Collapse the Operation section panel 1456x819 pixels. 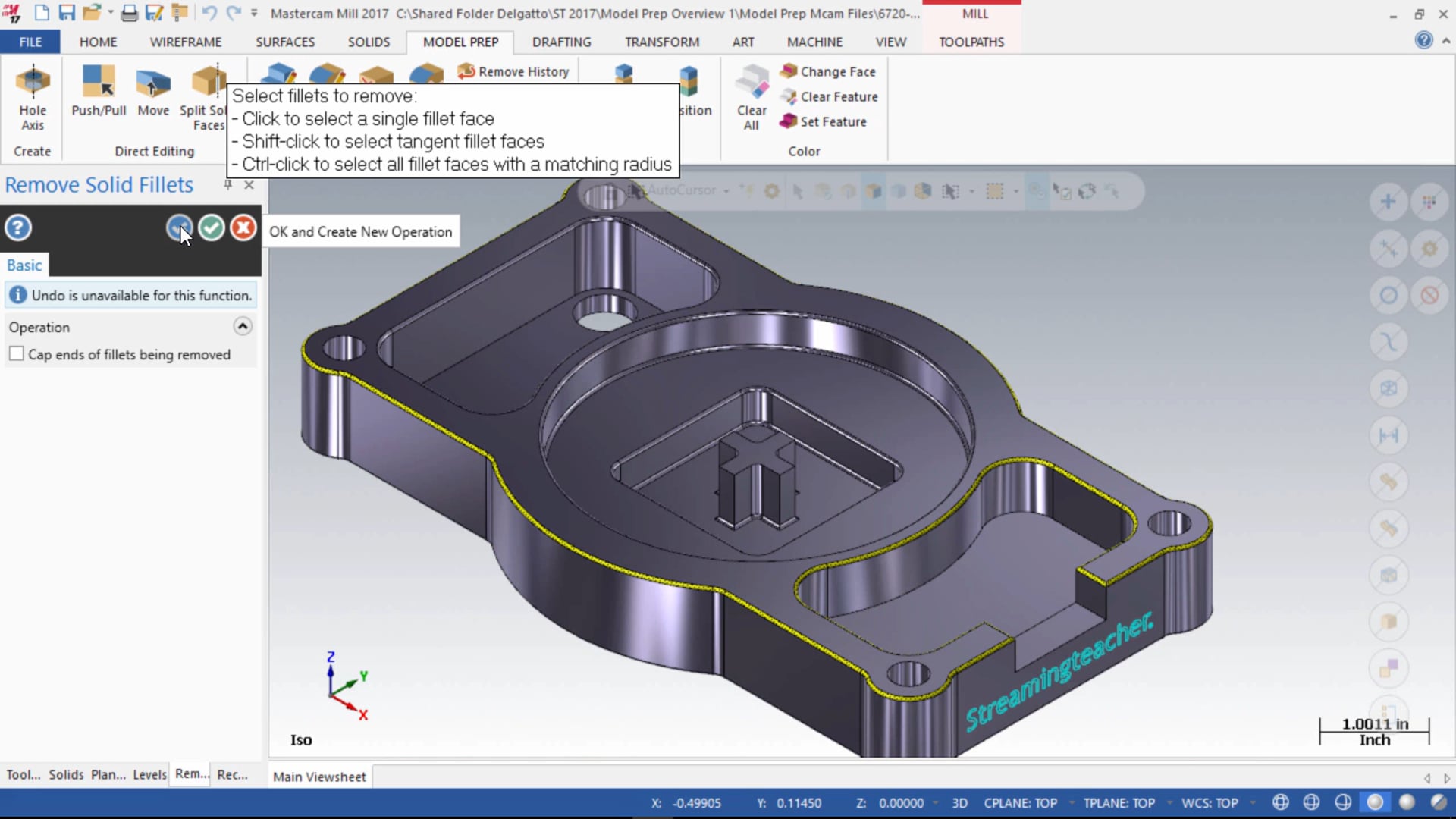(x=242, y=325)
